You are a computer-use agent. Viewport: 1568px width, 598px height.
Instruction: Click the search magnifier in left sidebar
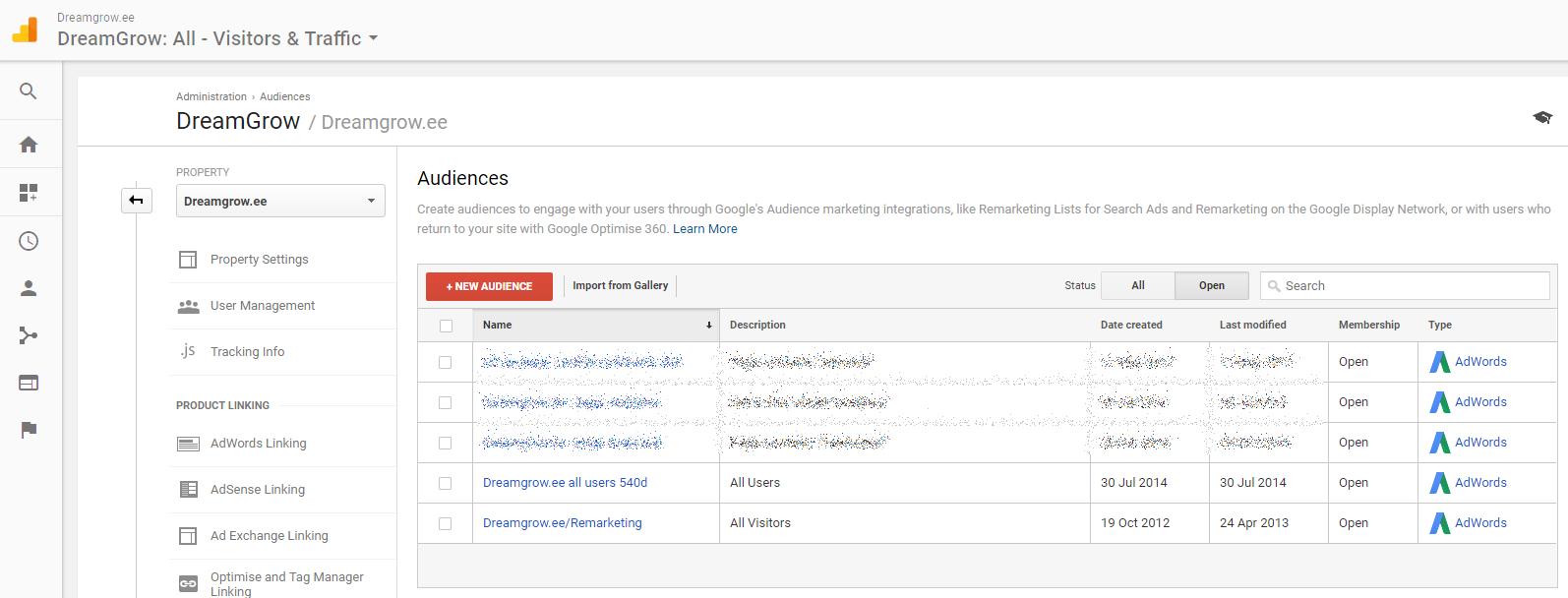pyautogui.click(x=29, y=91)
